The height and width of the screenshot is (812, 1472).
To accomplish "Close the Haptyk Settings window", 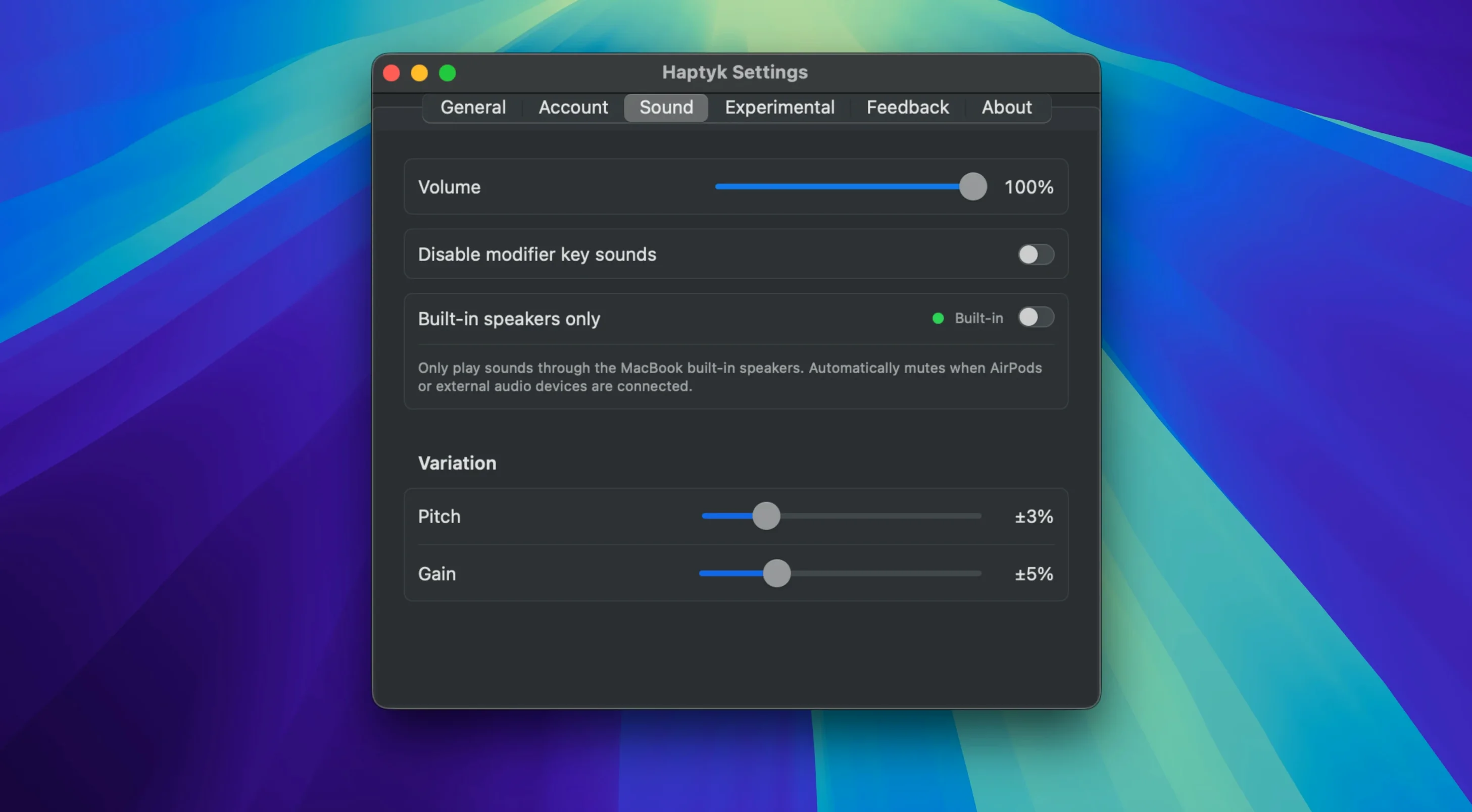I will (391, 73).
